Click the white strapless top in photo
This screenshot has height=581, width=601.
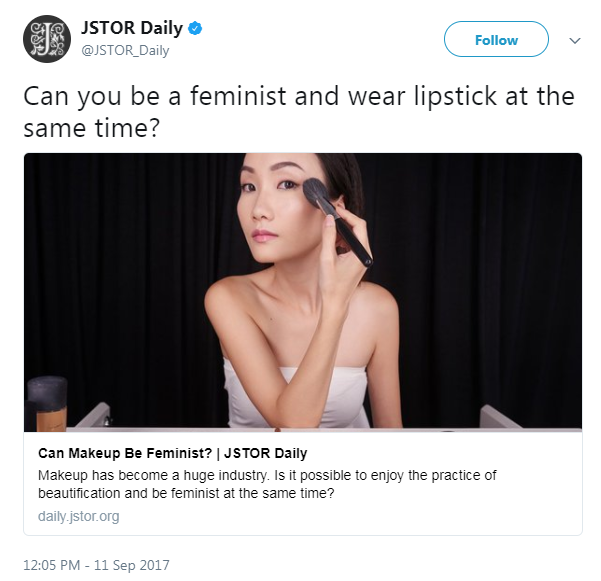click(x=297, y=397)
